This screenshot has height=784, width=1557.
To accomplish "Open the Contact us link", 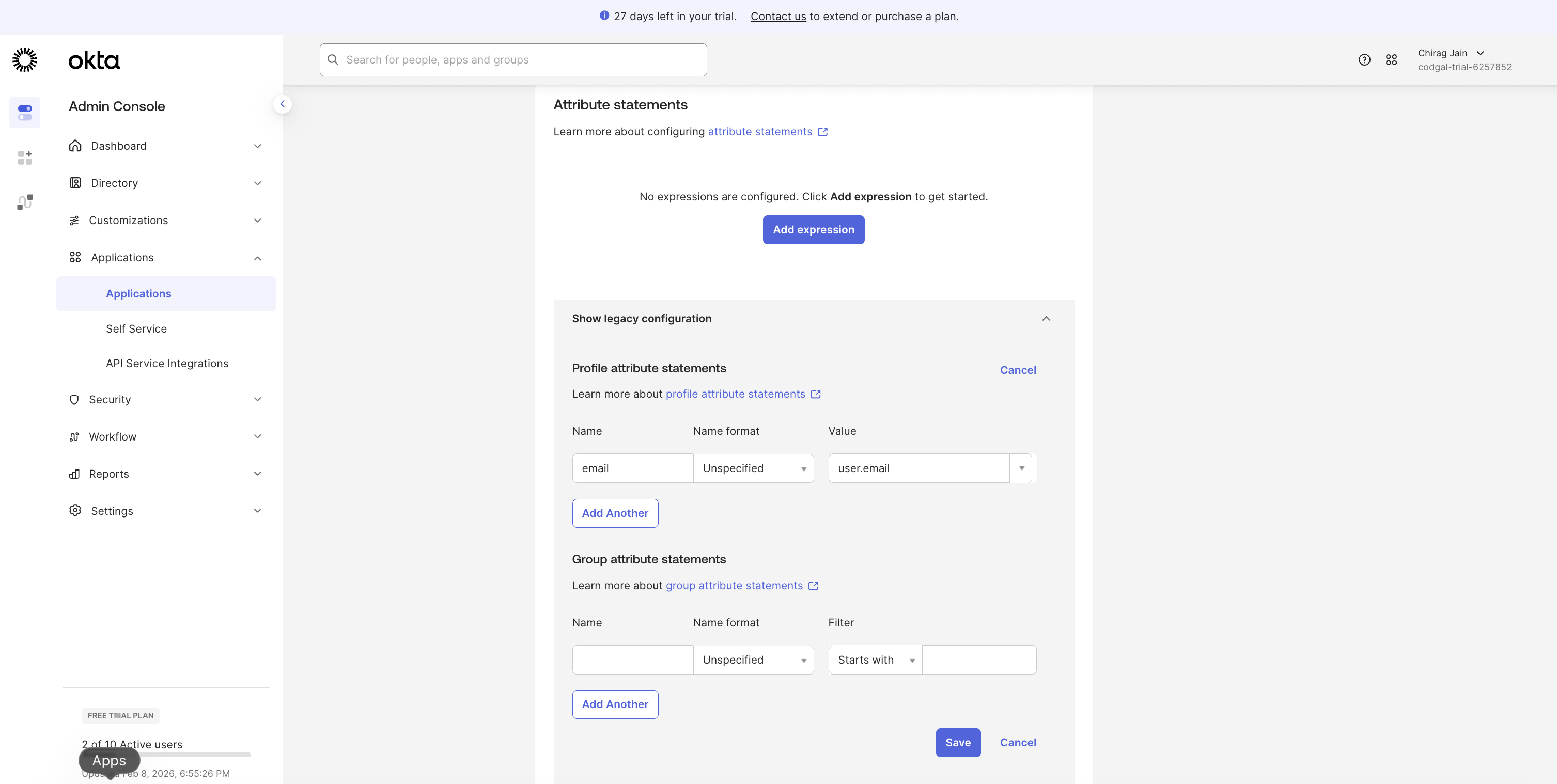I will coord(778,17).
